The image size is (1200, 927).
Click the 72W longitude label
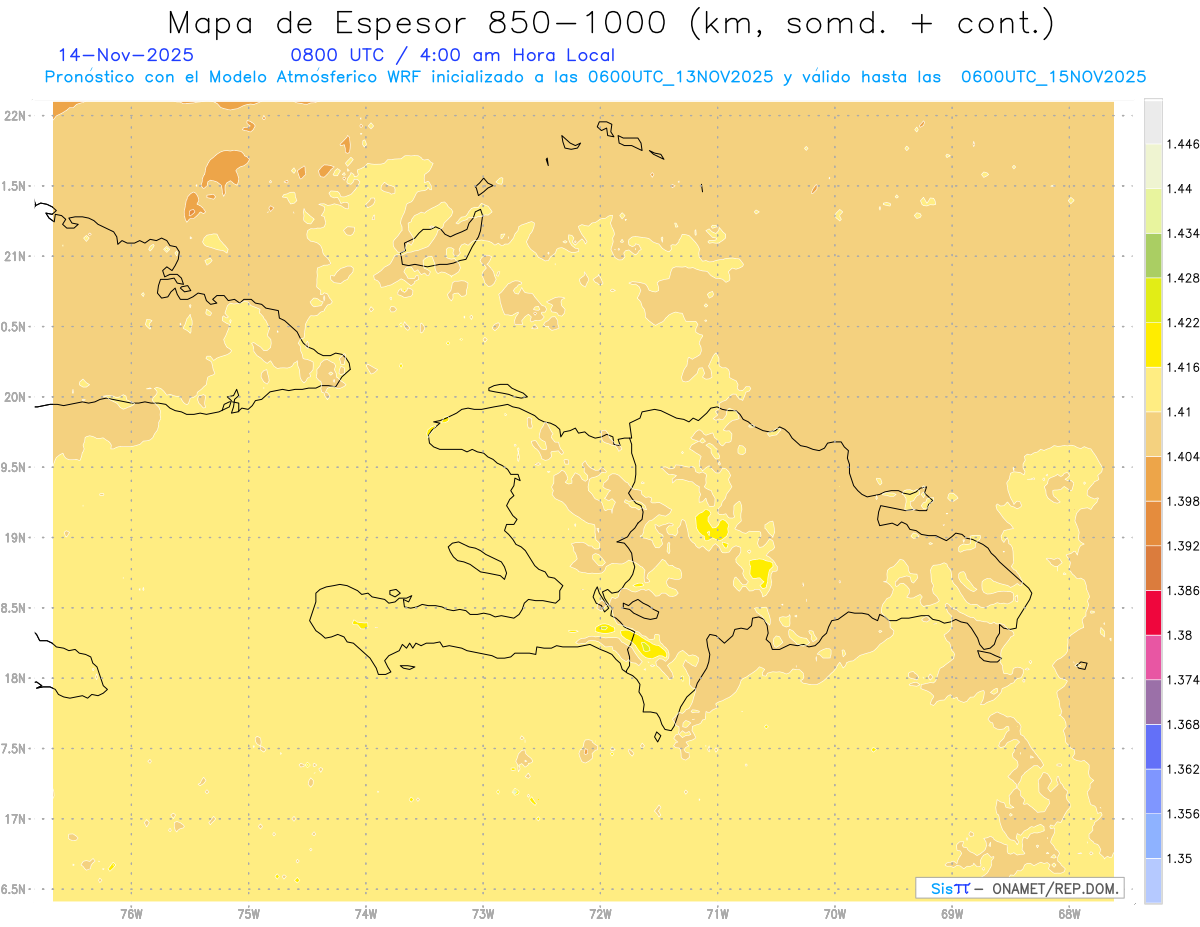pos(600,914)
